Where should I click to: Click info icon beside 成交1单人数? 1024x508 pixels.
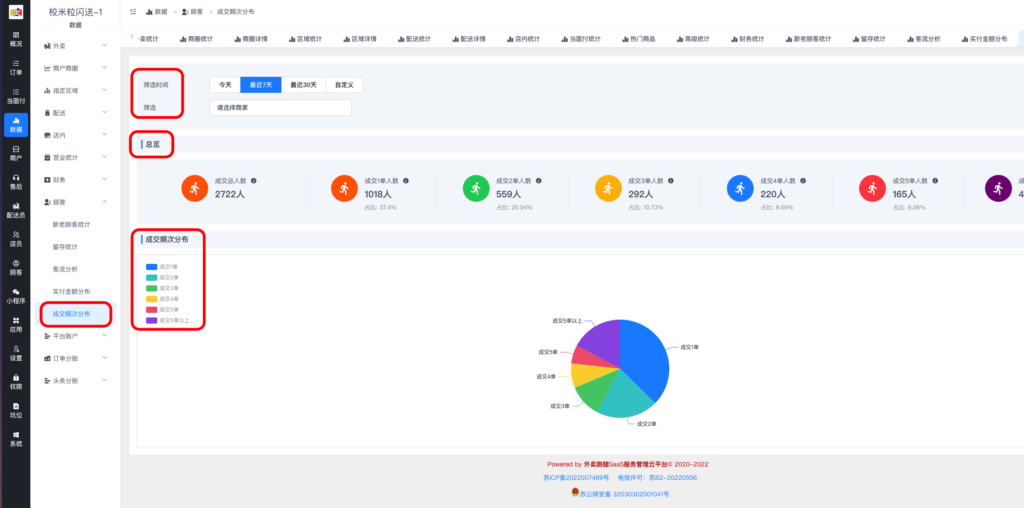click(x=405, y=181)
